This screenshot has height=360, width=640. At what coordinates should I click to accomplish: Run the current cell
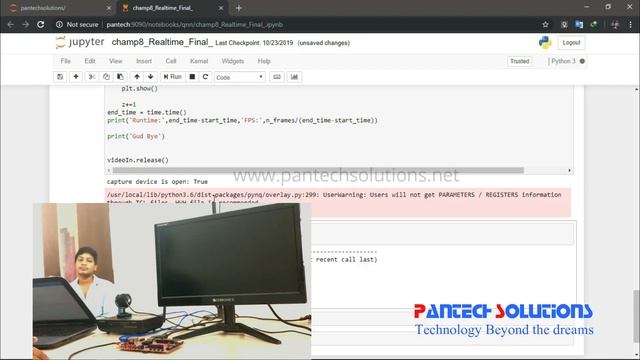click(172, 77)
